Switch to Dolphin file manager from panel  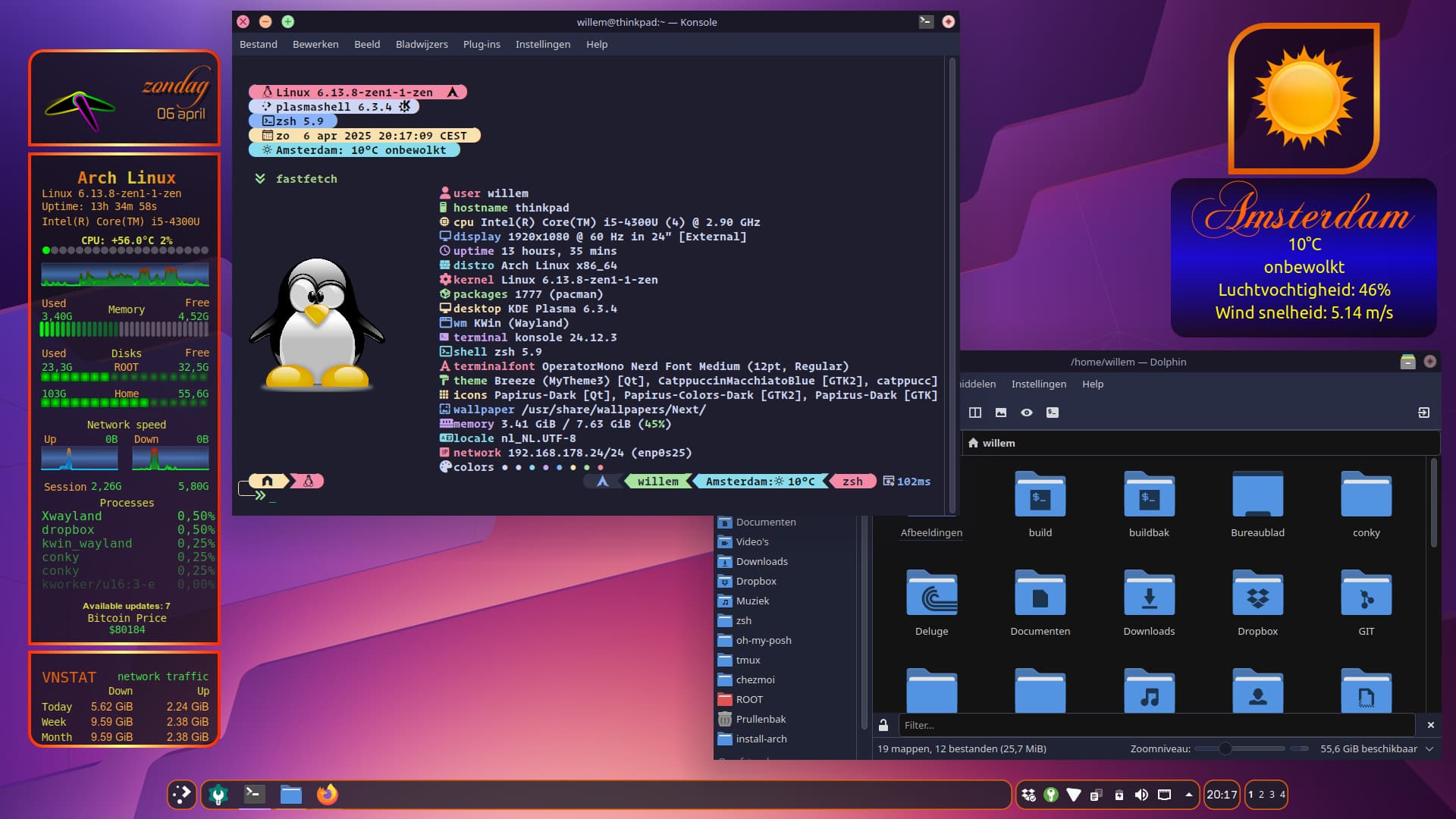pyautogui.click(x=291, y=794)
